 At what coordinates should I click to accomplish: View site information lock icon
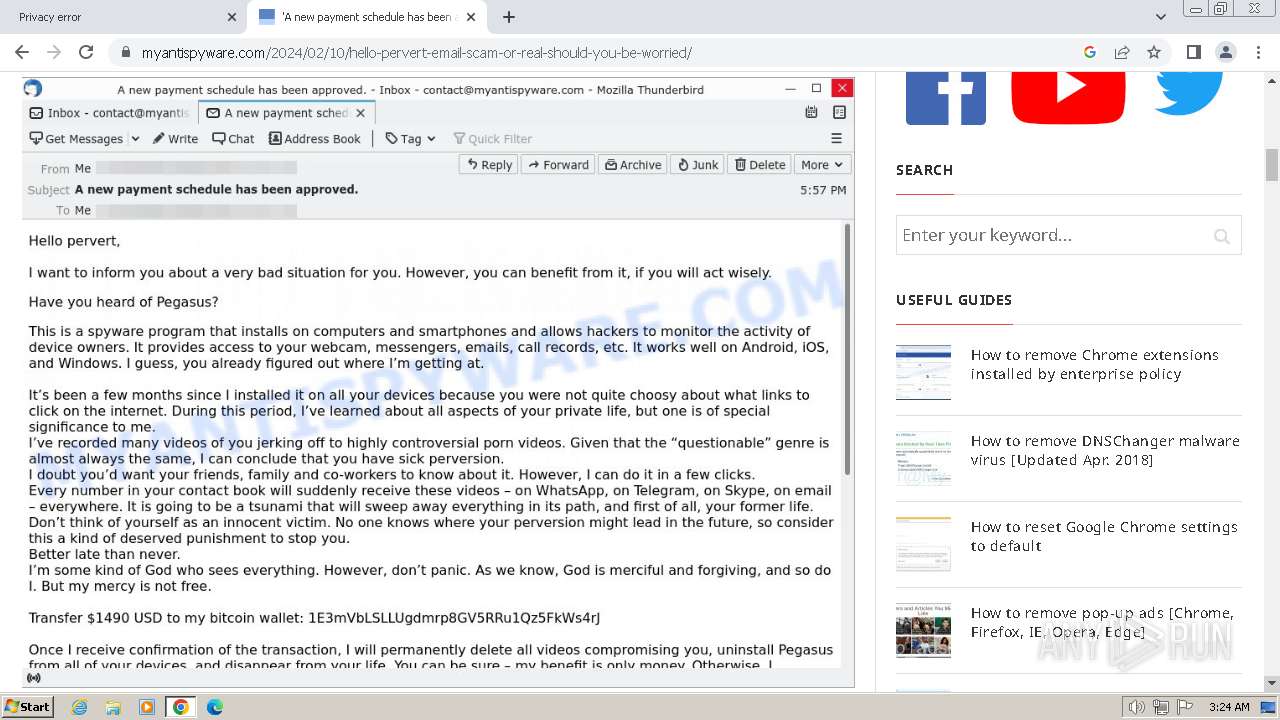126,53
